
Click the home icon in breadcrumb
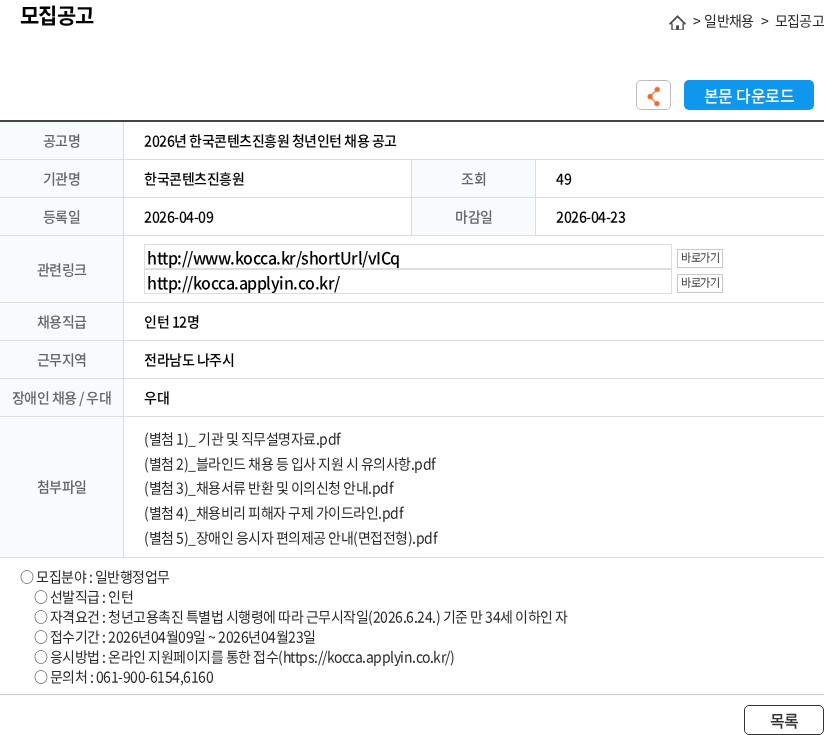pos(677,22)
